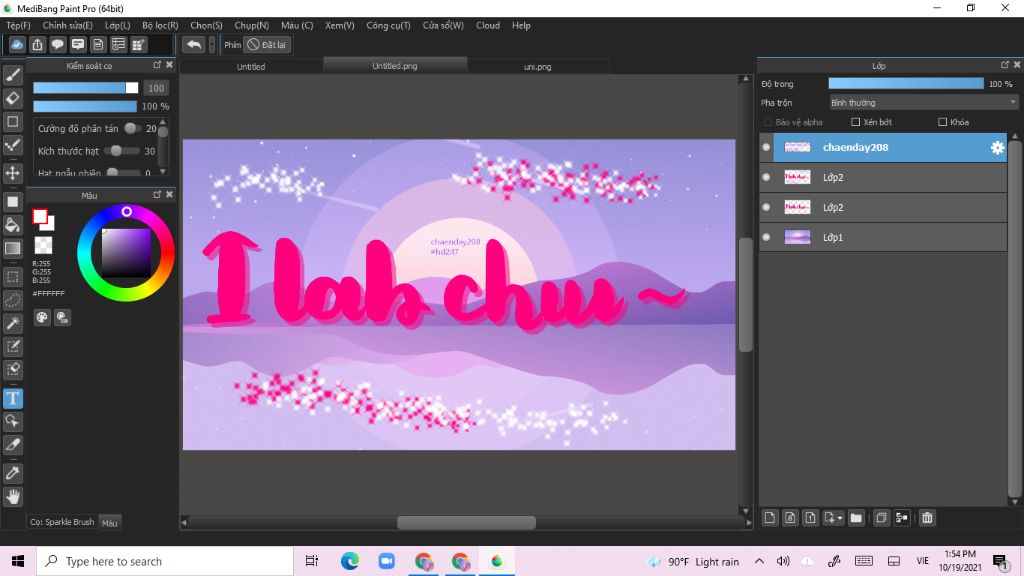Viewport: 1024px width, 576px height.
Task: Select the Move tool
Action: pyautogui.click(x=12, y=173)
